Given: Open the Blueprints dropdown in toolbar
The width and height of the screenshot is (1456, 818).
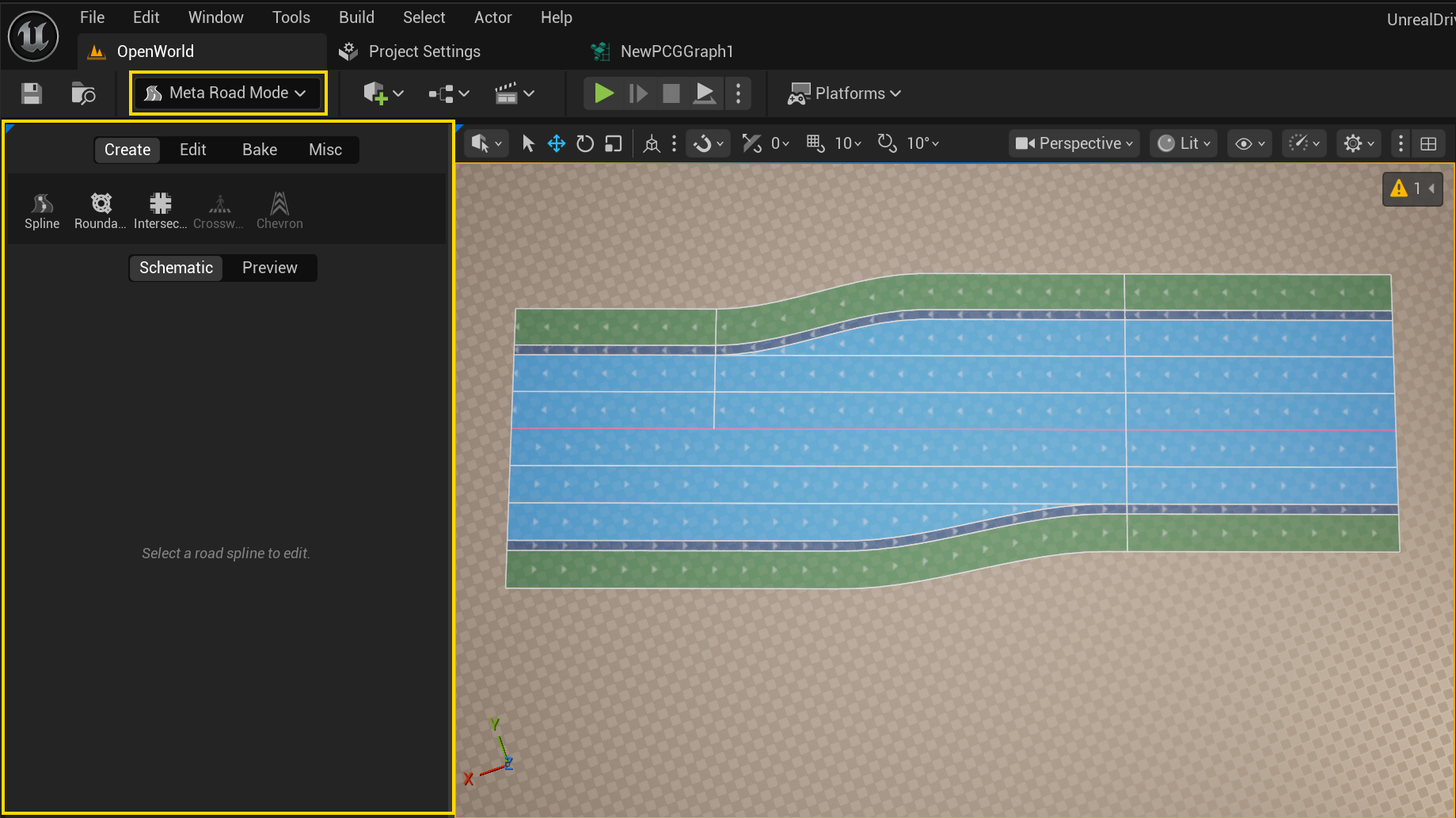Looking at the screenshot, I should [x=449, y=93].
